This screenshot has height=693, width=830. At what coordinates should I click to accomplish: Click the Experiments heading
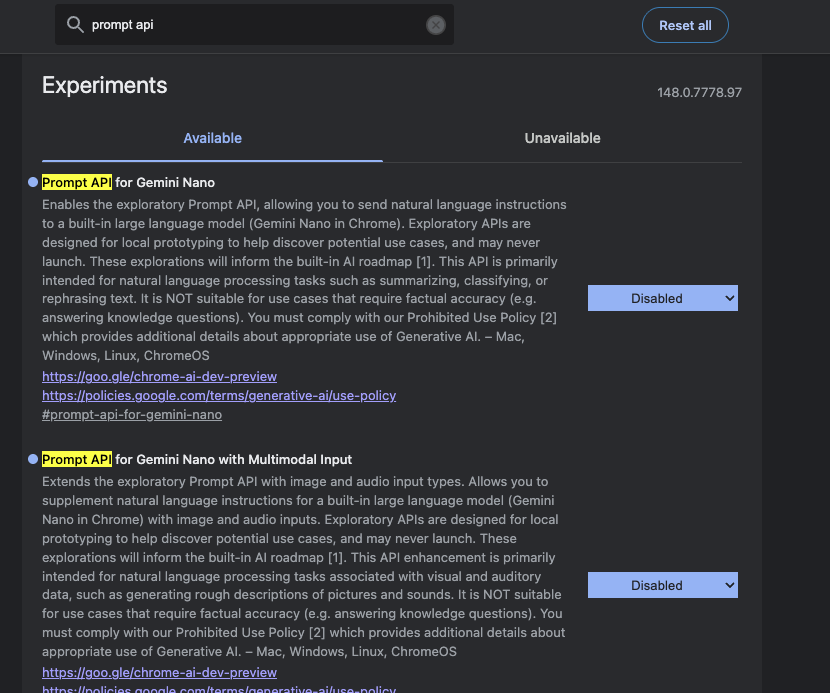click(x=105, y=85)
